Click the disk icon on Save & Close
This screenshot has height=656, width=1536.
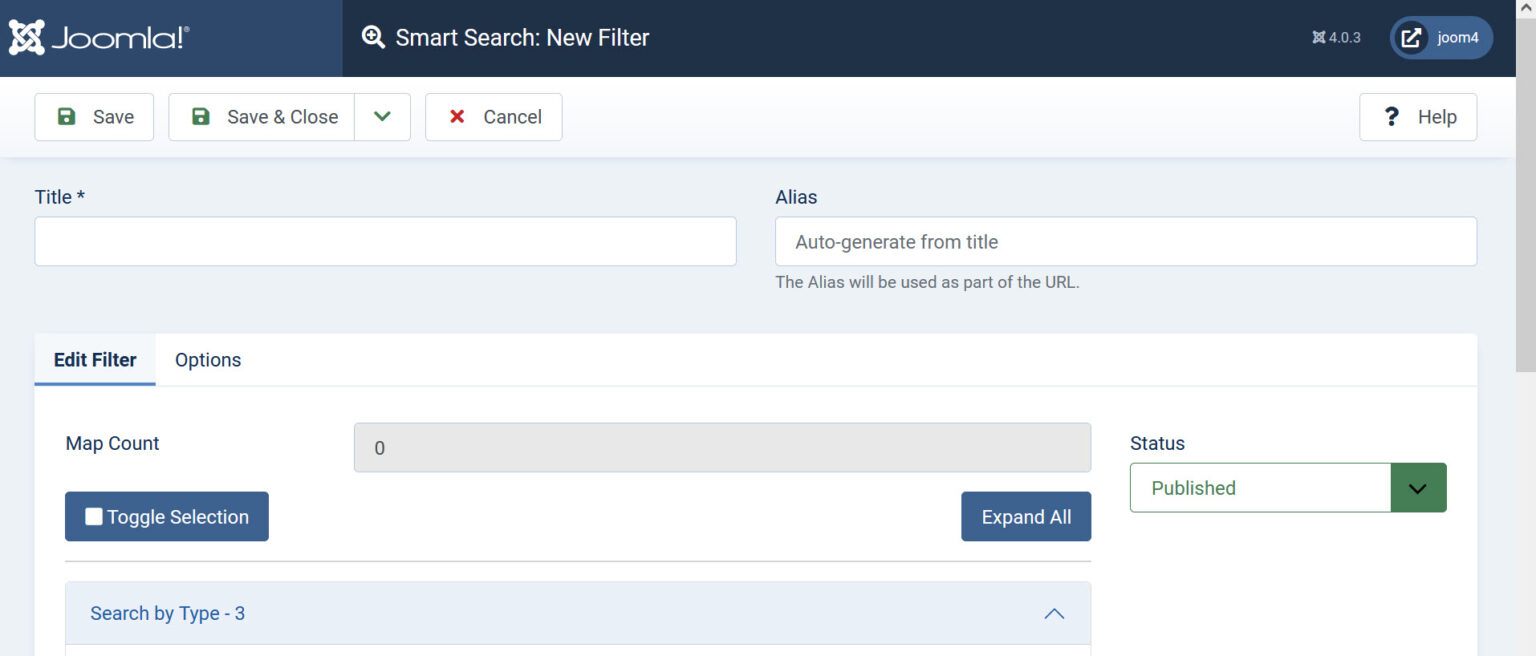pos(200,116)
